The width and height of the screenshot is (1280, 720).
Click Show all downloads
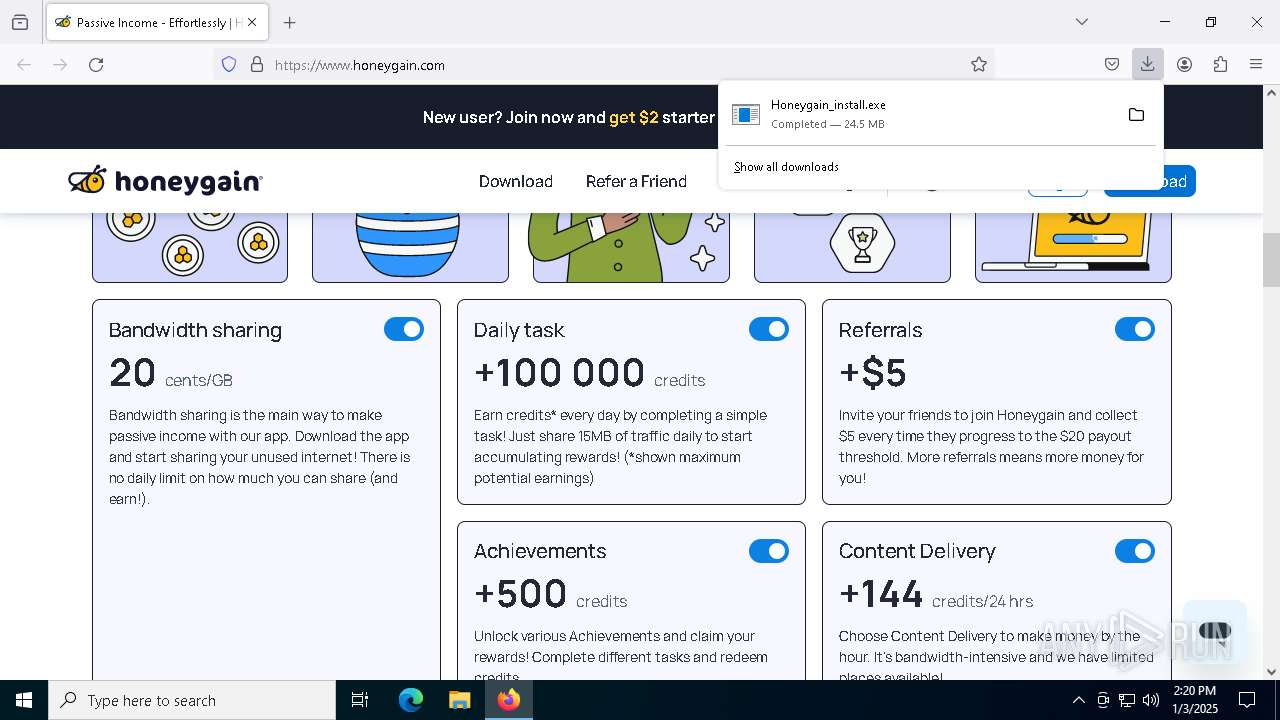click(786, 167)
